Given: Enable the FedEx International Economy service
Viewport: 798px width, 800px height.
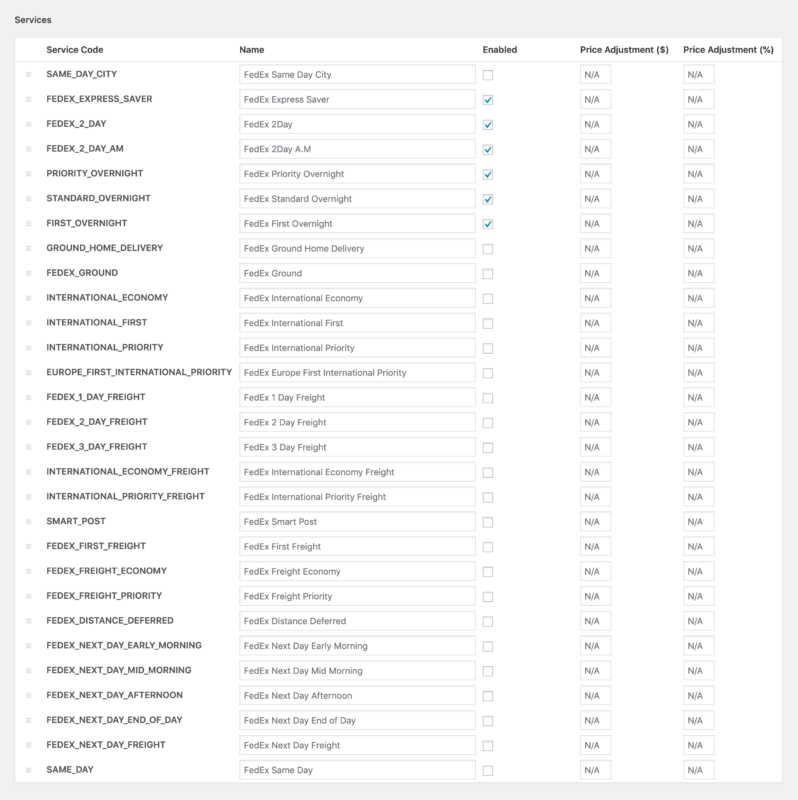Looking at the screenshot, I should (487, 298).
